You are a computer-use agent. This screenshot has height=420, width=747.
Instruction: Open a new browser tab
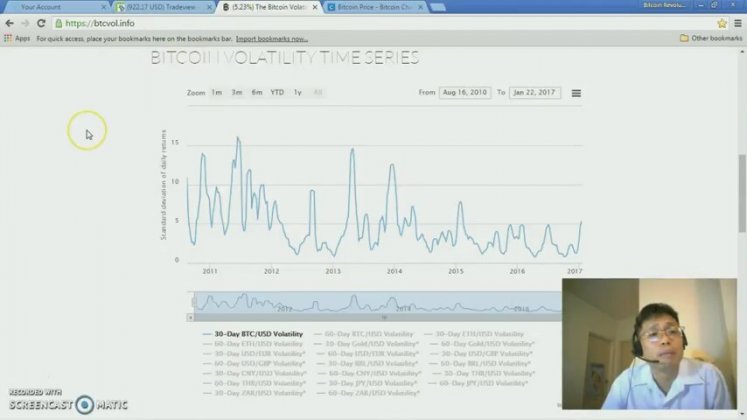tap(438, 7)
